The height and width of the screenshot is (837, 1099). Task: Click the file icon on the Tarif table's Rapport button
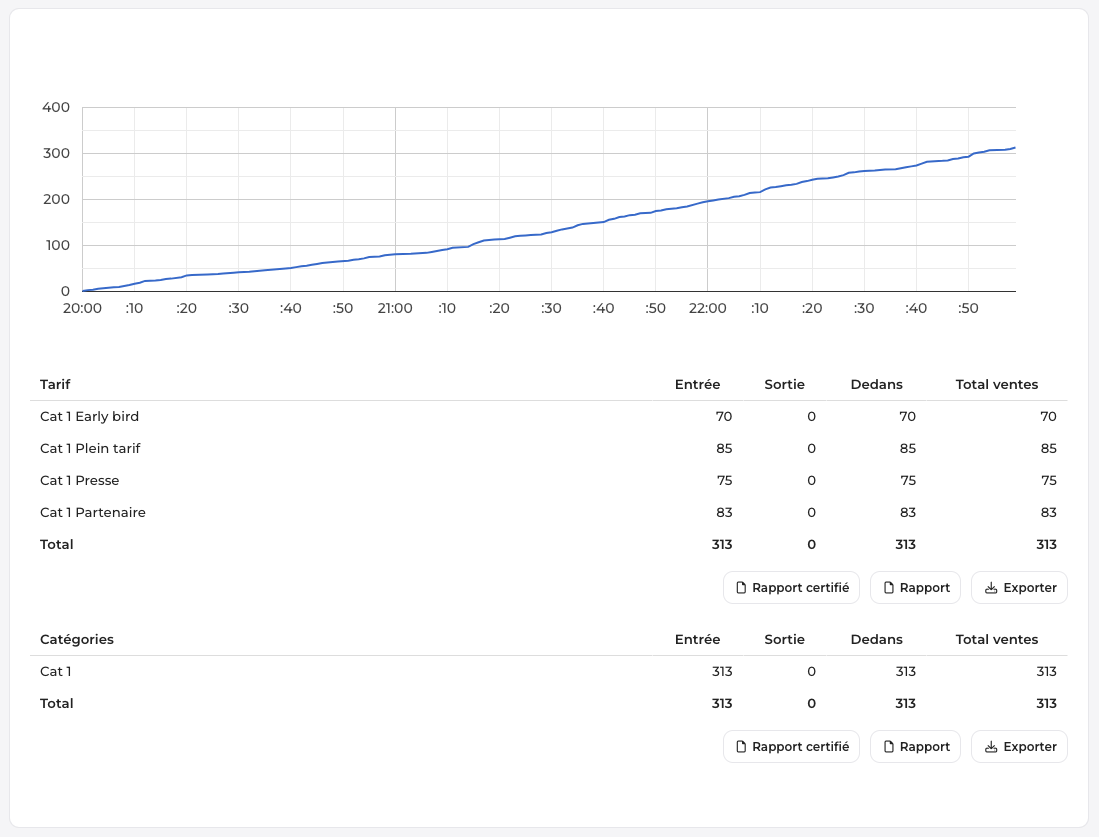[x=888, y=588]
